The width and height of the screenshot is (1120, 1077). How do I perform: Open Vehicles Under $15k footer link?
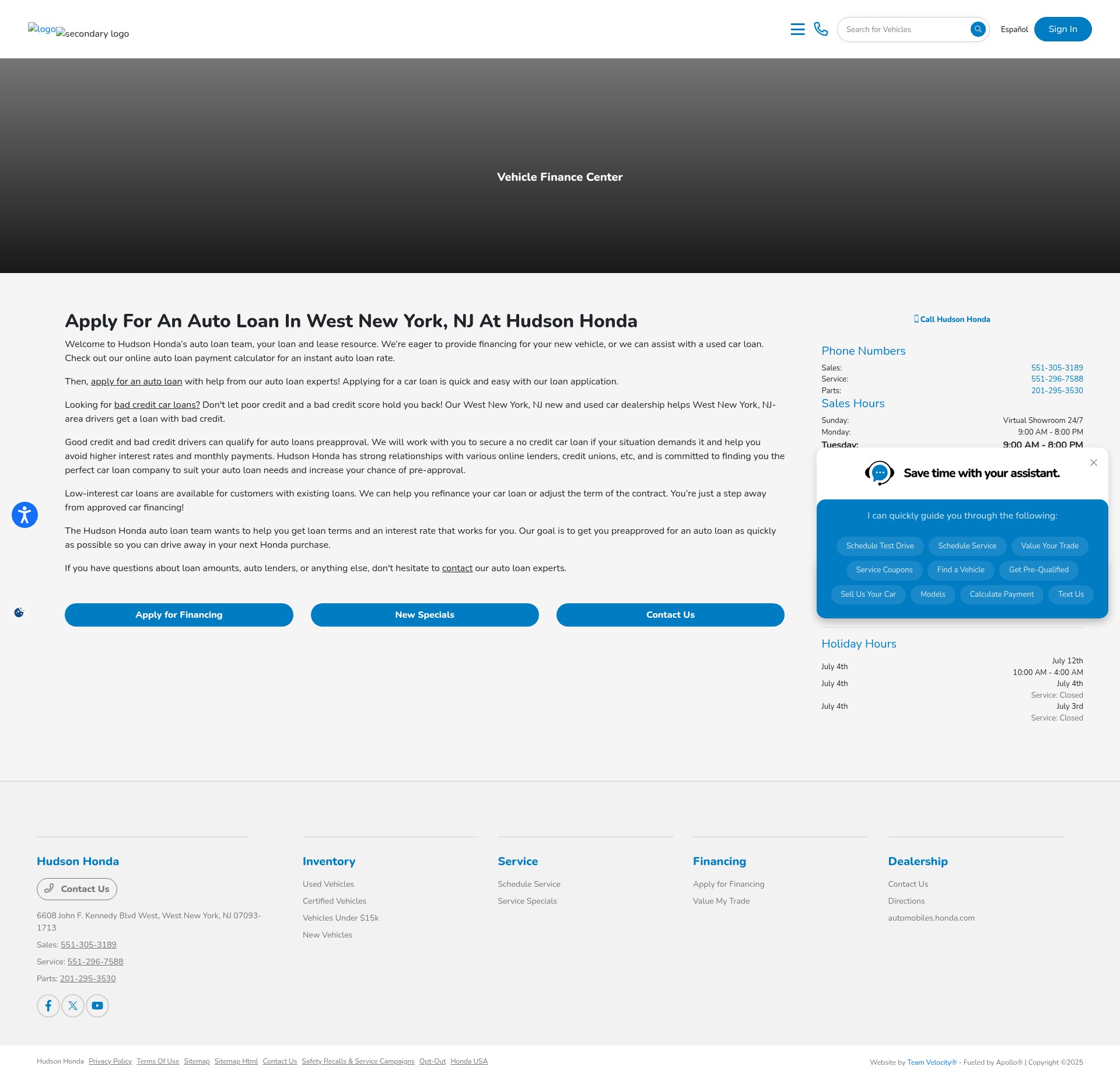341,918
